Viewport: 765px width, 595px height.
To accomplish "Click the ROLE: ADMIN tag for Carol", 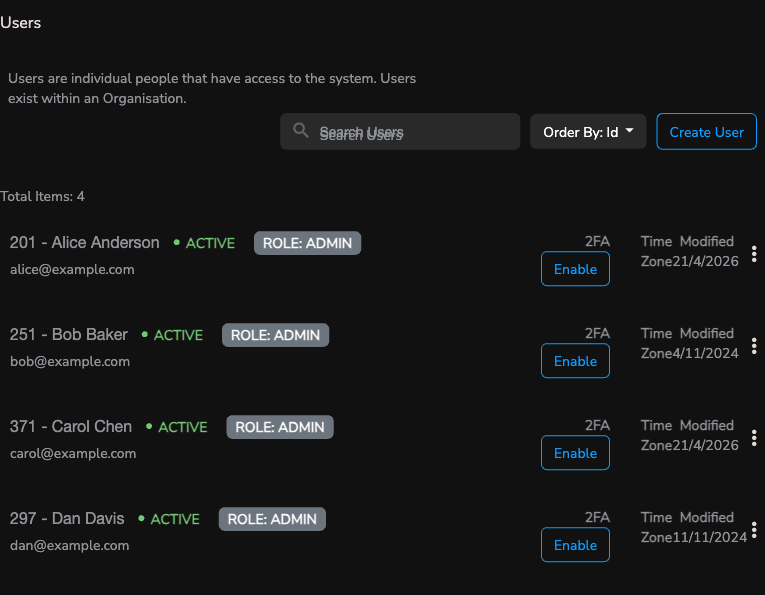I will [280, 427].
